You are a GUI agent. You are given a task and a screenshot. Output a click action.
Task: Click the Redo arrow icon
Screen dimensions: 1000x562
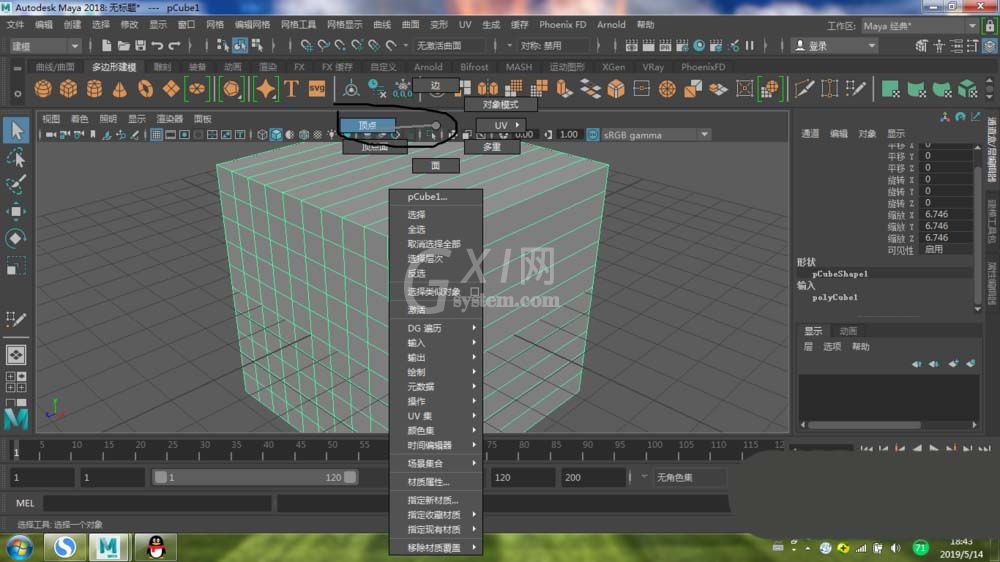coord(174,45)
